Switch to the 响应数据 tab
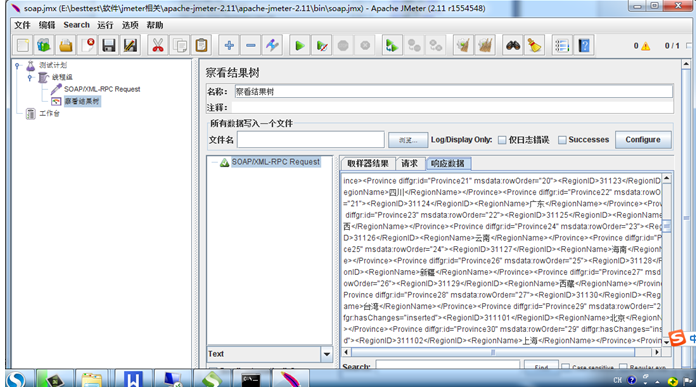The image size is (696, 387). tap(447, 163)
